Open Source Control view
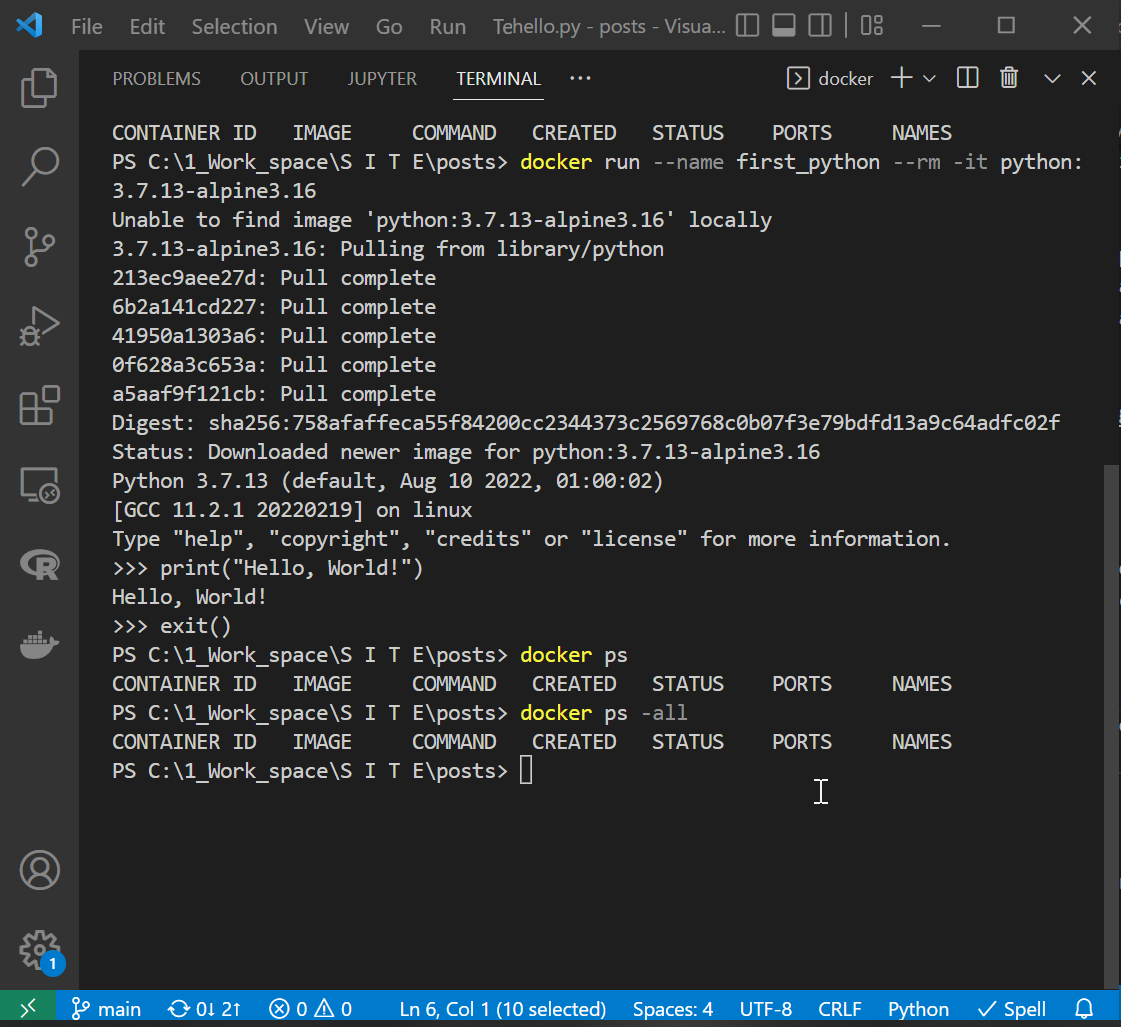Image resolution: width=1121 pixels, height=1027 pixels. point(39,247)
